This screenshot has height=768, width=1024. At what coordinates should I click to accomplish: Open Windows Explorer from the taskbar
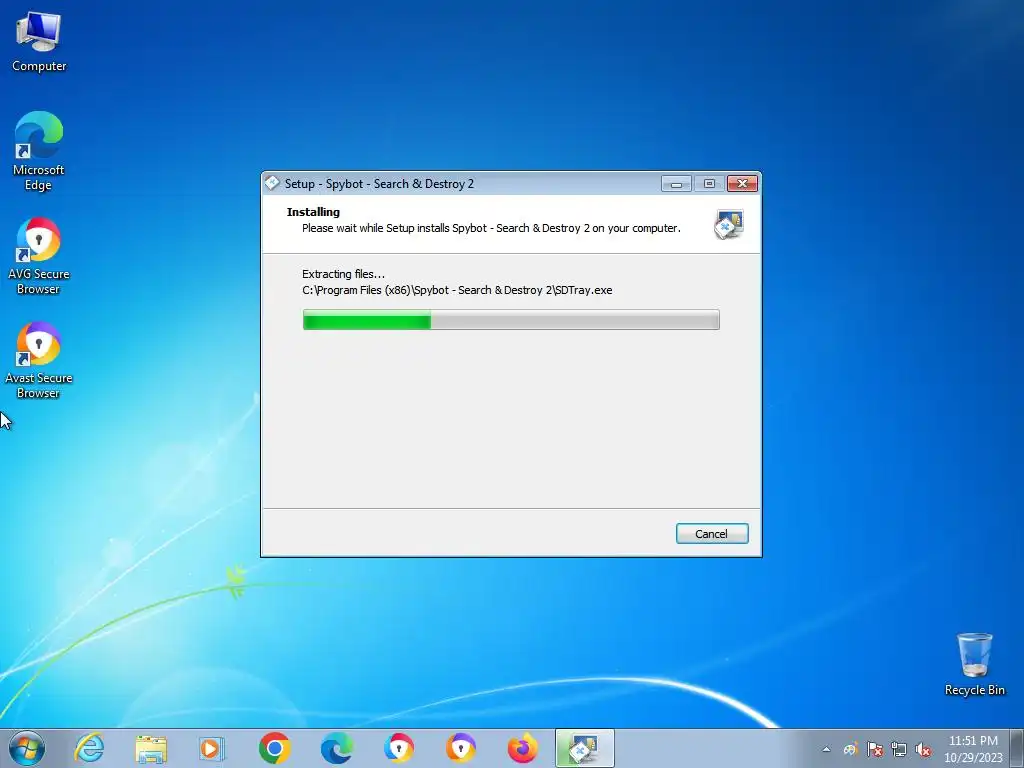(151, 748)
